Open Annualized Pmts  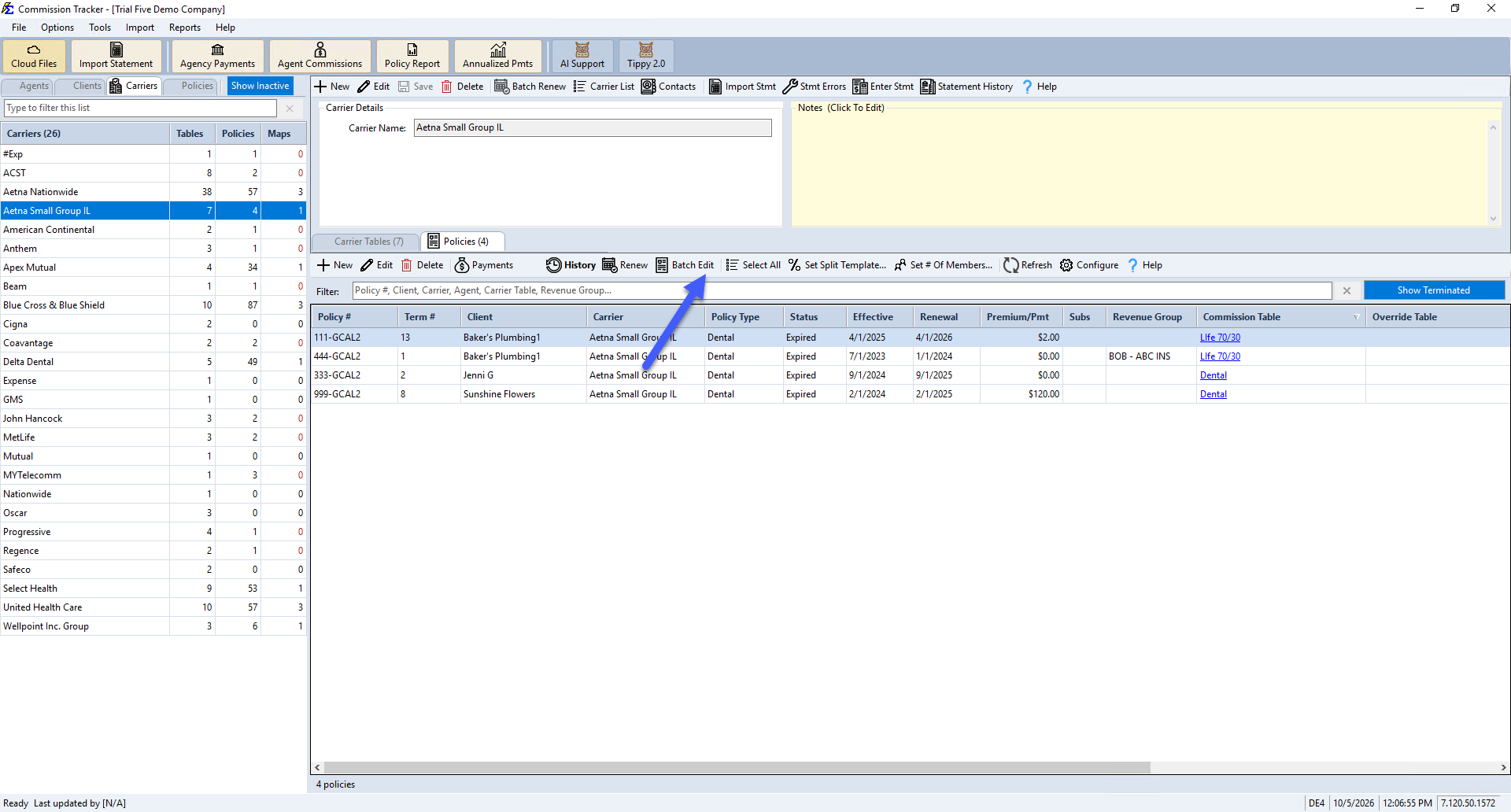(497, 56)
